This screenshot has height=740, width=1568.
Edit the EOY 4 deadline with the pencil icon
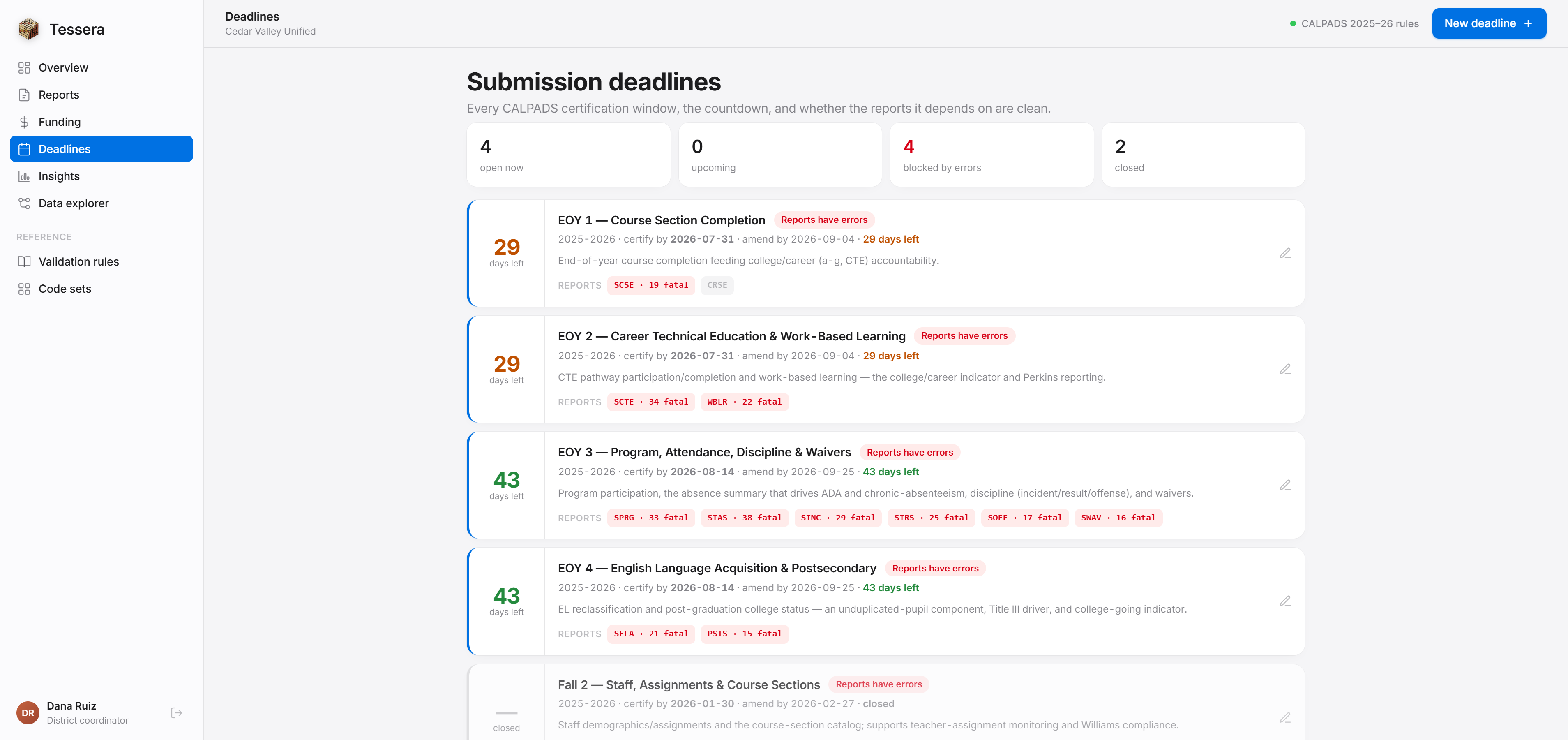tap(1285, 601)
